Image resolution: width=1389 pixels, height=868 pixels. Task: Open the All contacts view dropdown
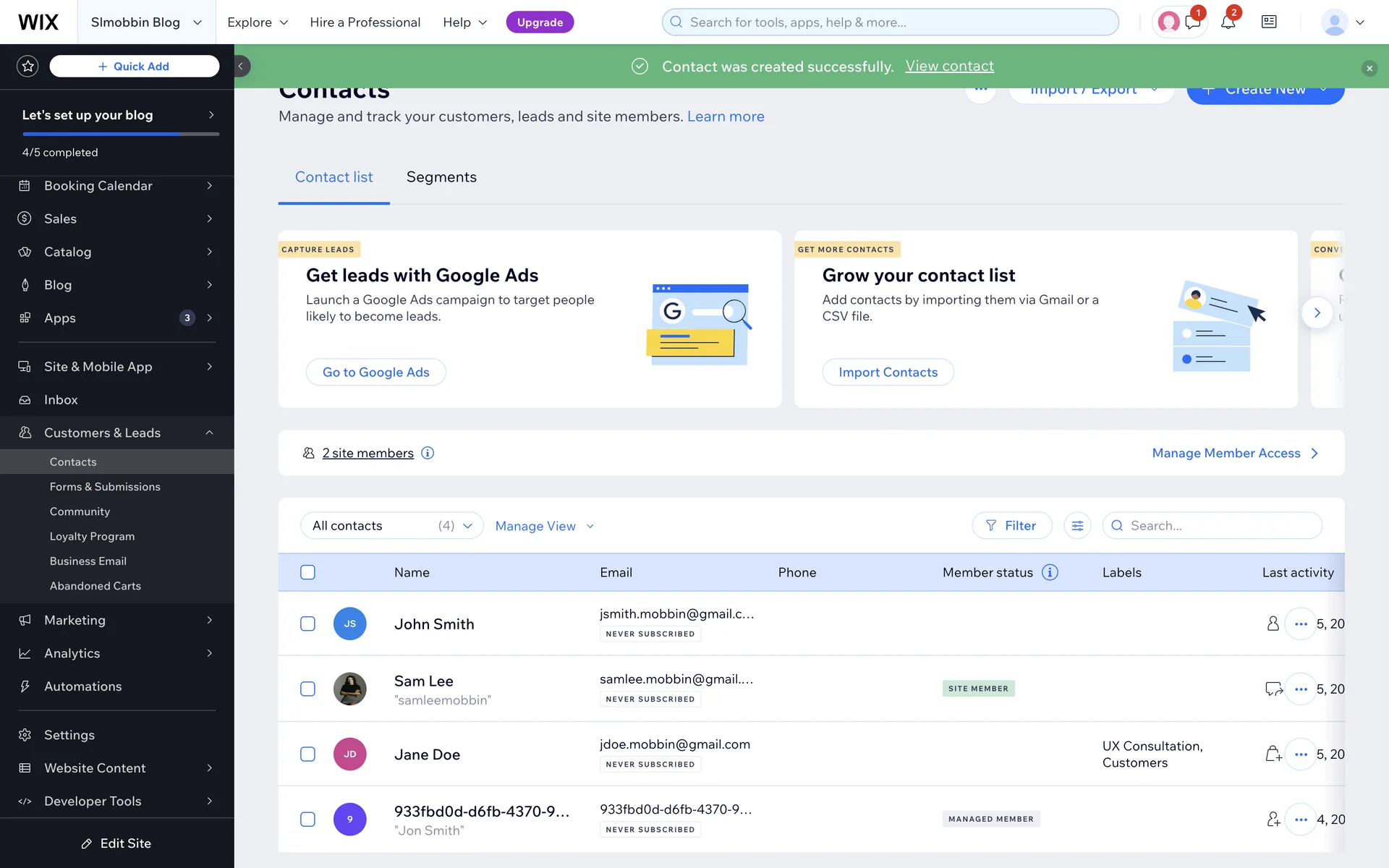[x=391, y=526]
